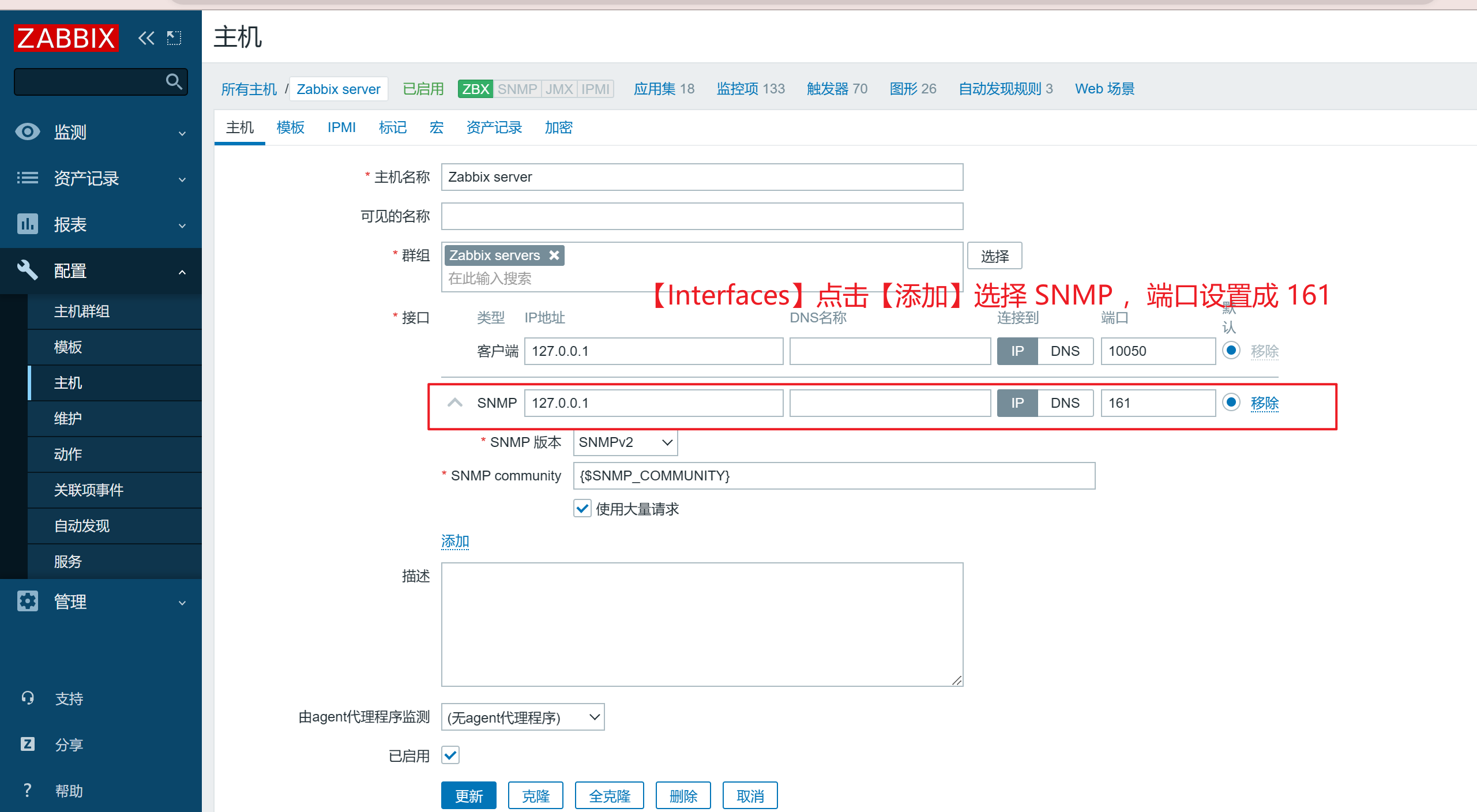
Task: Click the 选择 button for groups
Action: point(995,255)
